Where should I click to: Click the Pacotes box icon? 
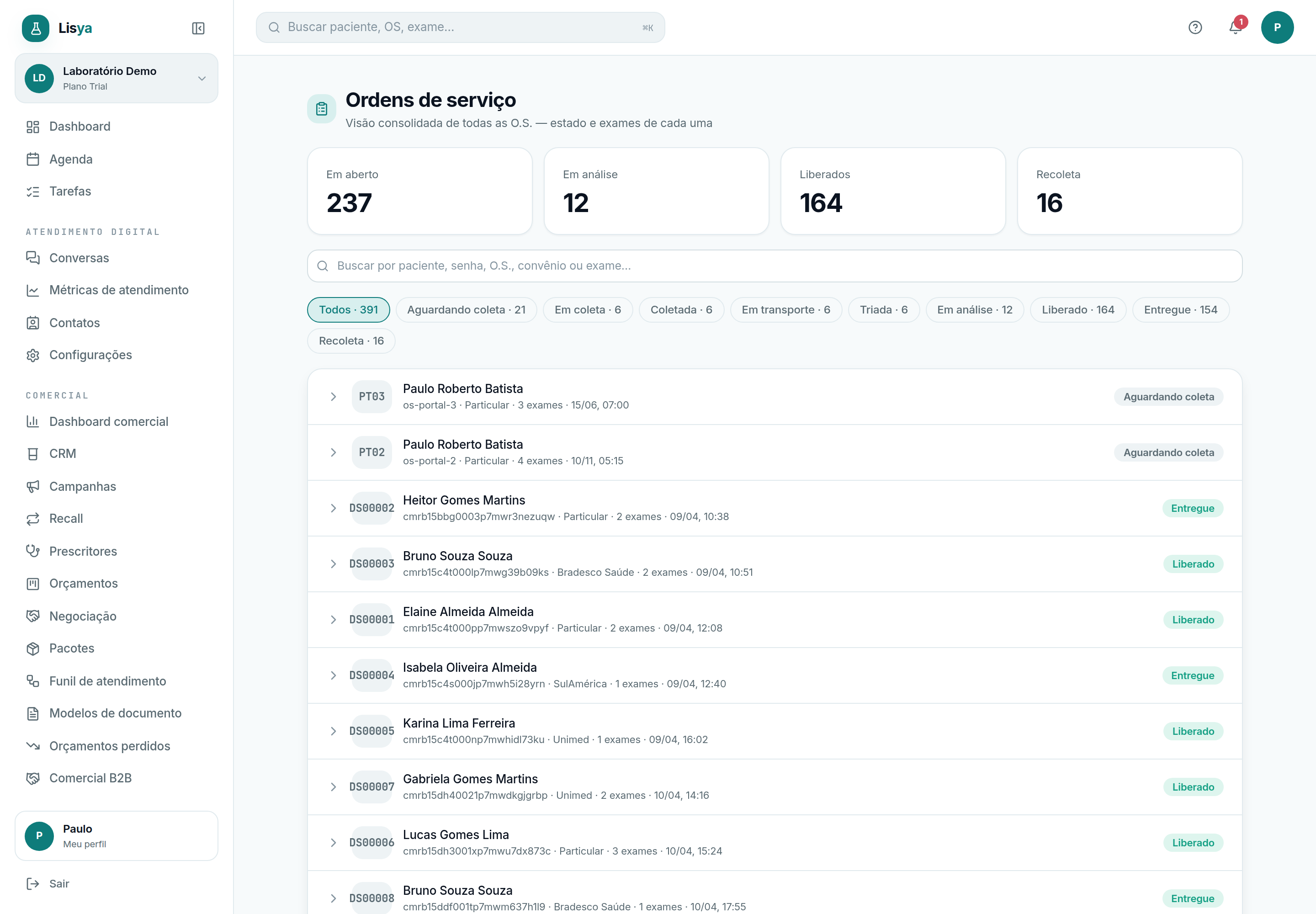pyautogui.click(x=32, y=648)
